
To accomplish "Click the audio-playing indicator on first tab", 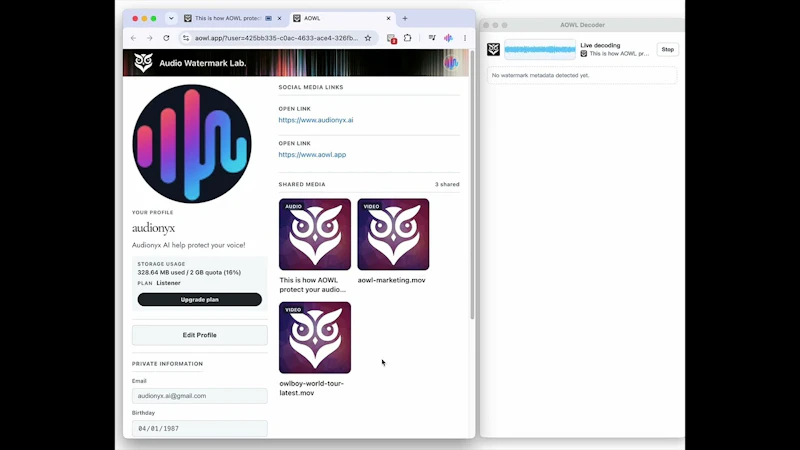I will tap(268, 18).
